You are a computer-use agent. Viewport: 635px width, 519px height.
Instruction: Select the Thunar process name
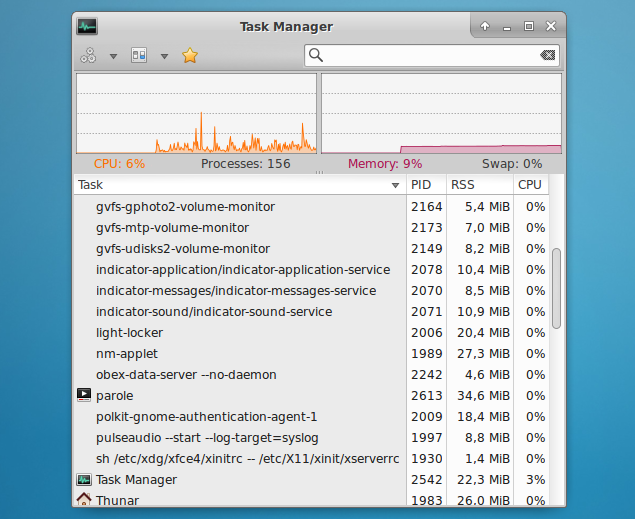coord(117,500)
